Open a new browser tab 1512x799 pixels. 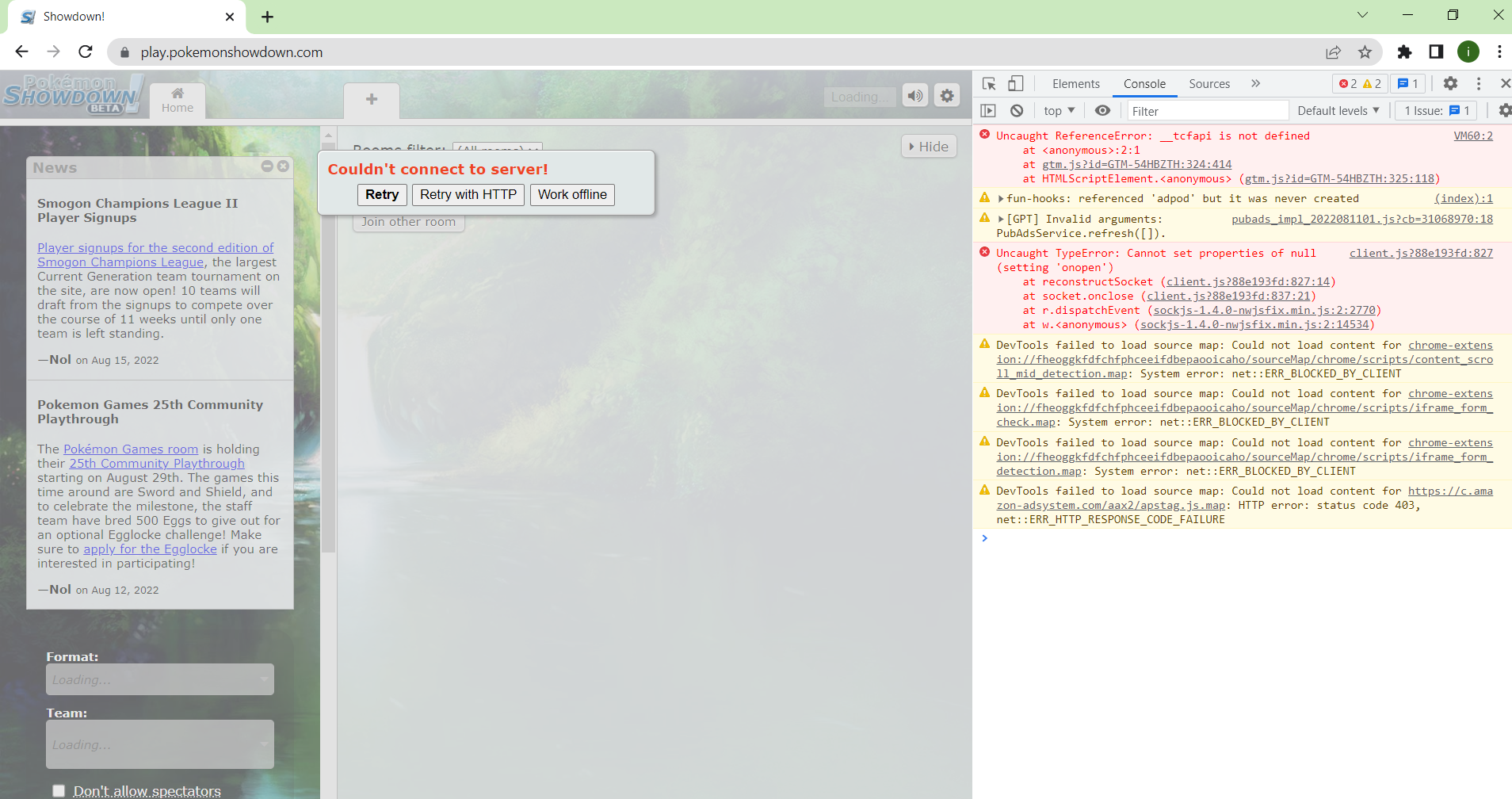tap(268, 17)
